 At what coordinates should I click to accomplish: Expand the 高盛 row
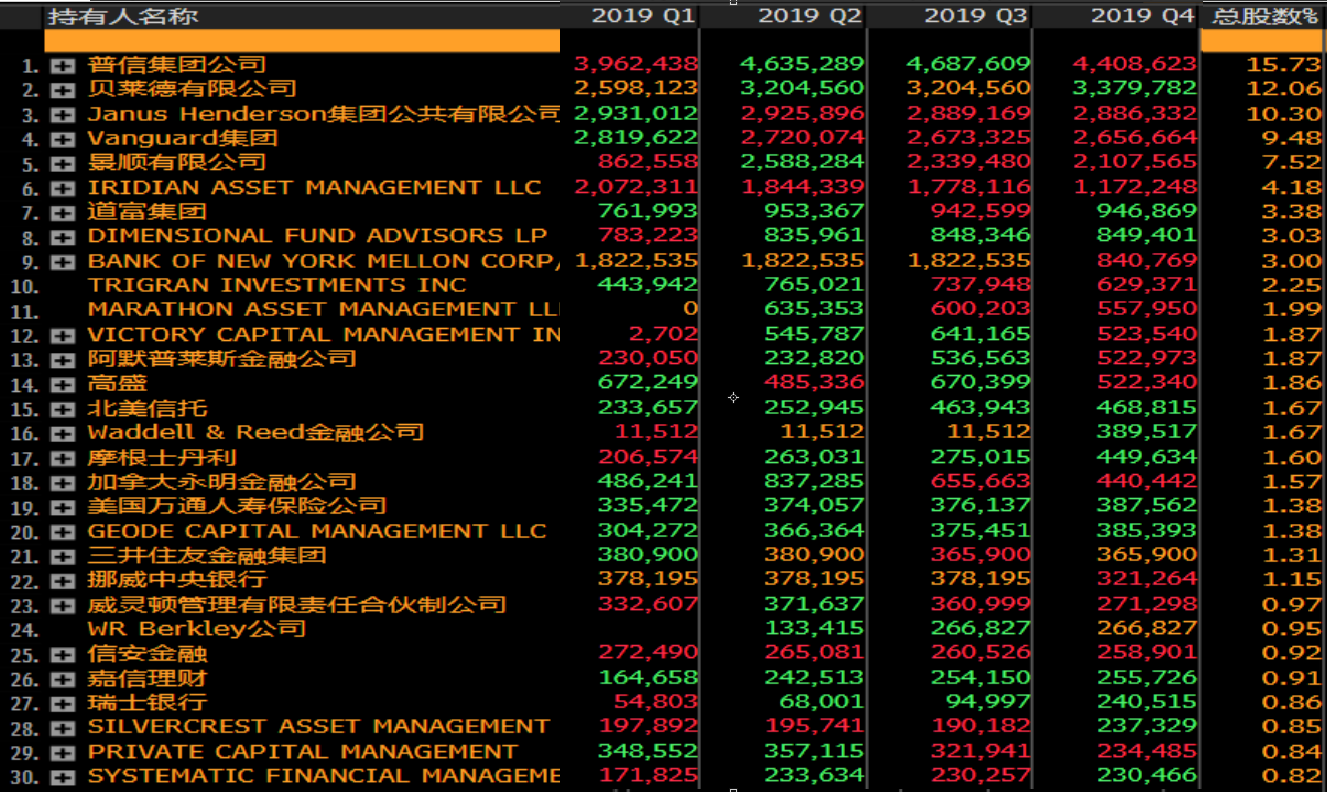[x=63, y=384]
